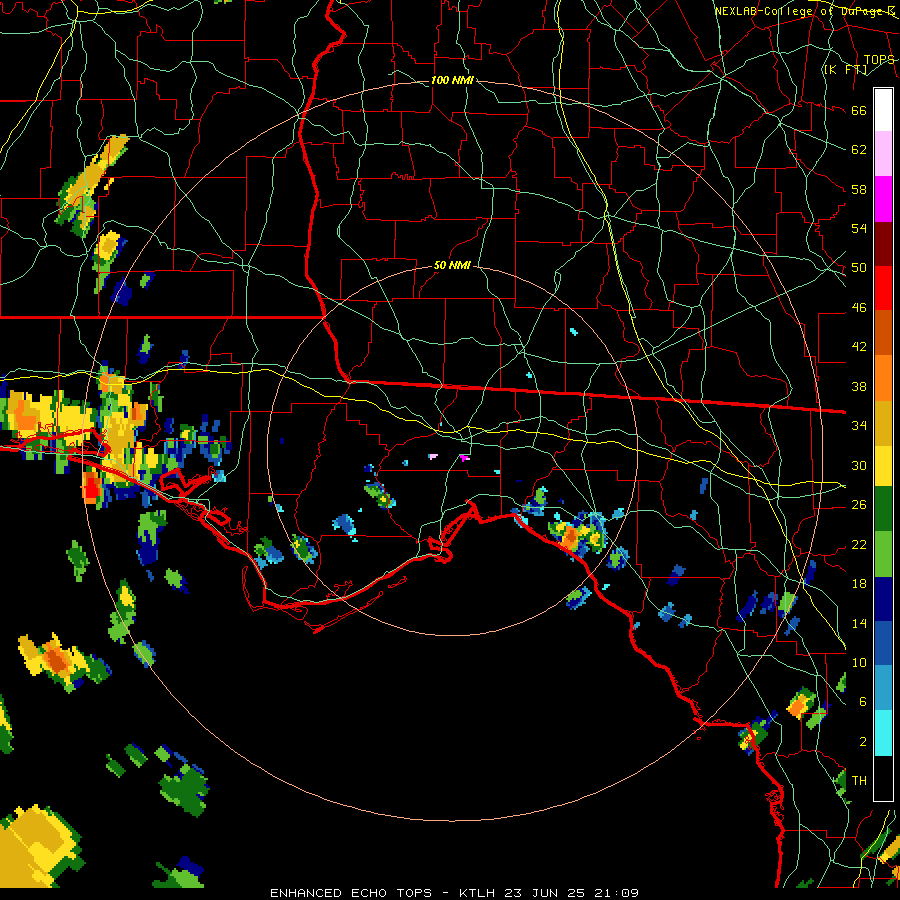Pick the light sky blue legend band
This screenshot has width=900, height=900.
[x=883, y=688]
